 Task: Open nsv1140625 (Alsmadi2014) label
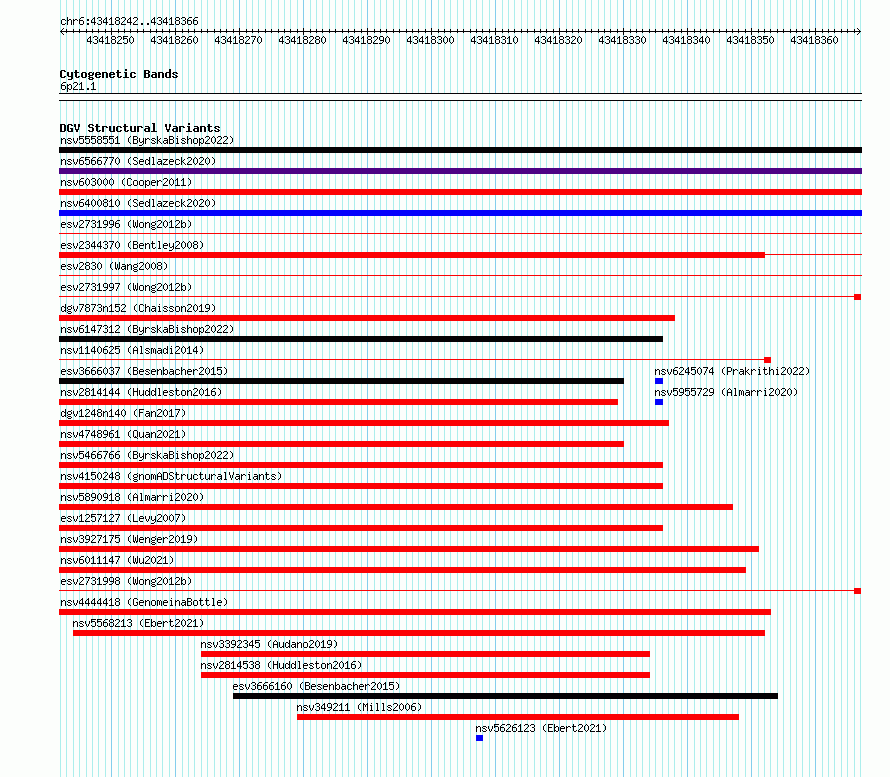pos(132,350)
